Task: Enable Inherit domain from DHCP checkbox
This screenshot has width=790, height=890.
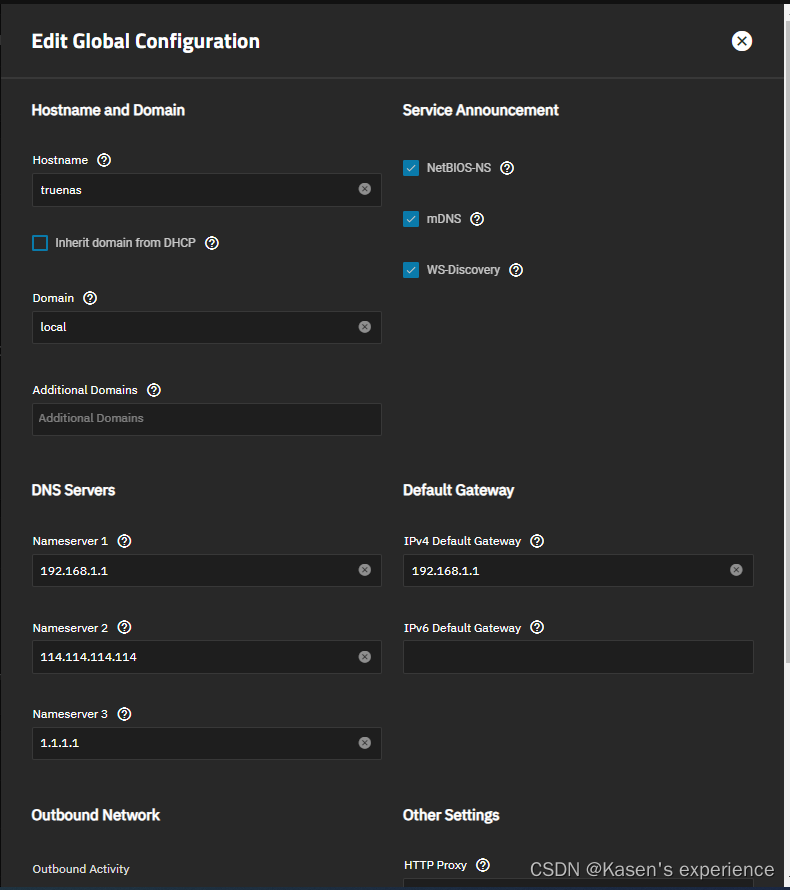Action: 40,243
